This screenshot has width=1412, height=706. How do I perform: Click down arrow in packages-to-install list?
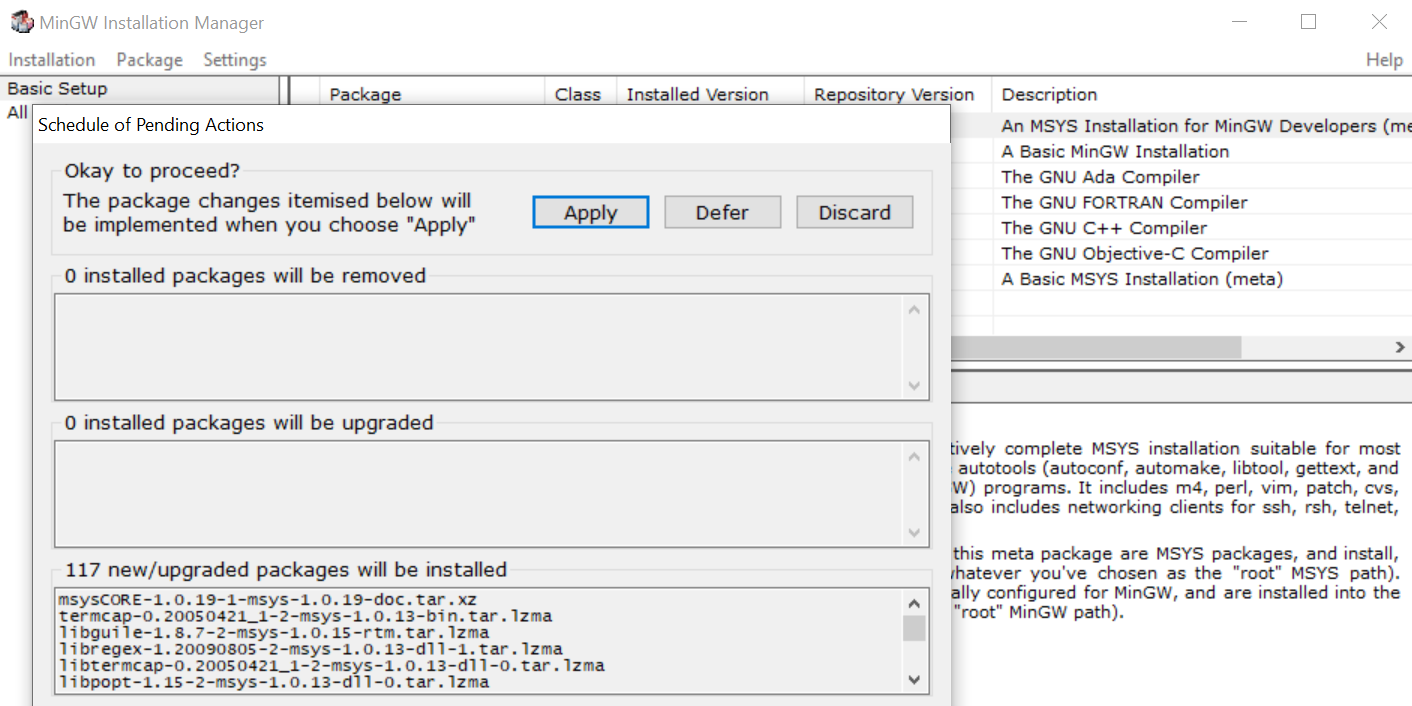(x=913, y=680)
